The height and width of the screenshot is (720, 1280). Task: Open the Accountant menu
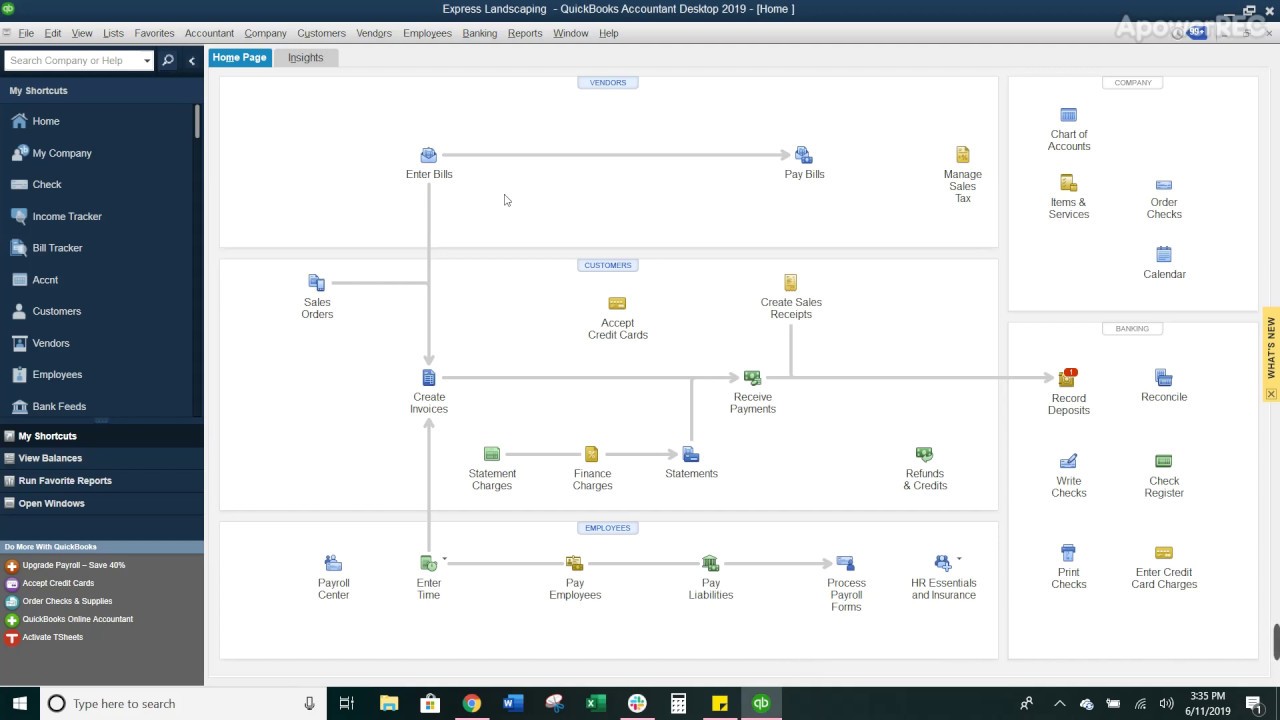[209, 33]
